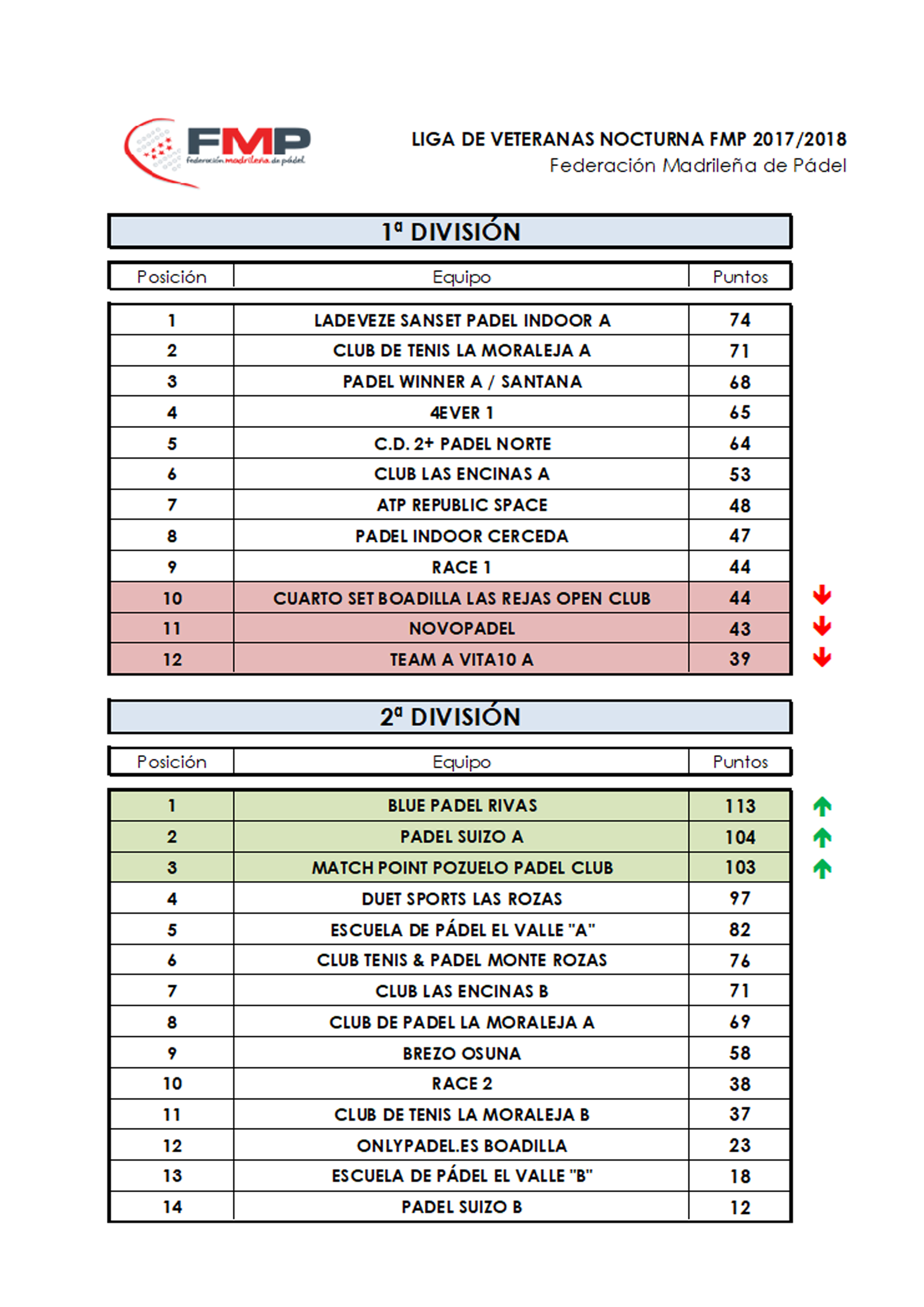Click red relegation arrow next to Novopadel
The width and height of the screenshot is (924, 1307).
click(822, 626)
